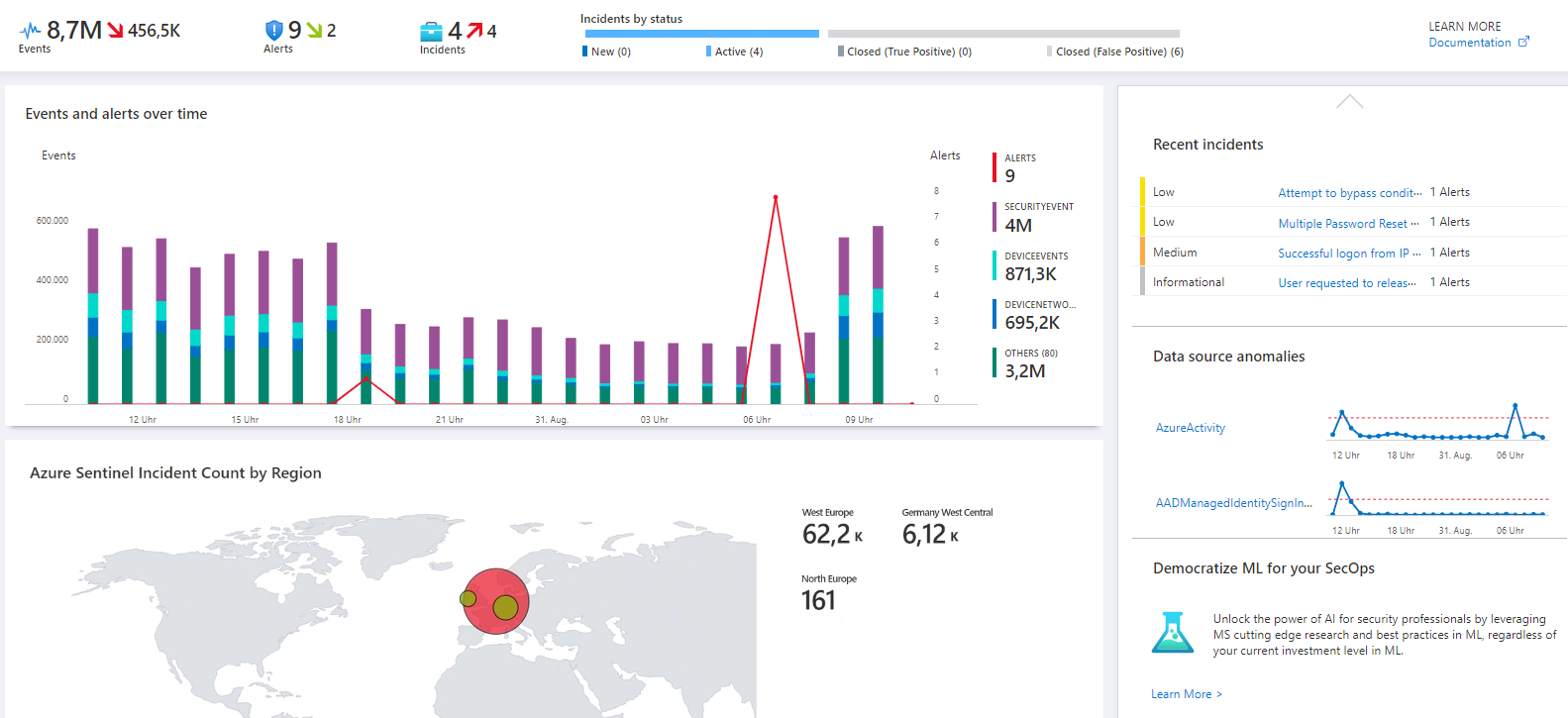Click the Medium severity label
Screen dimensions: 1568x718
click(1175, 253)
